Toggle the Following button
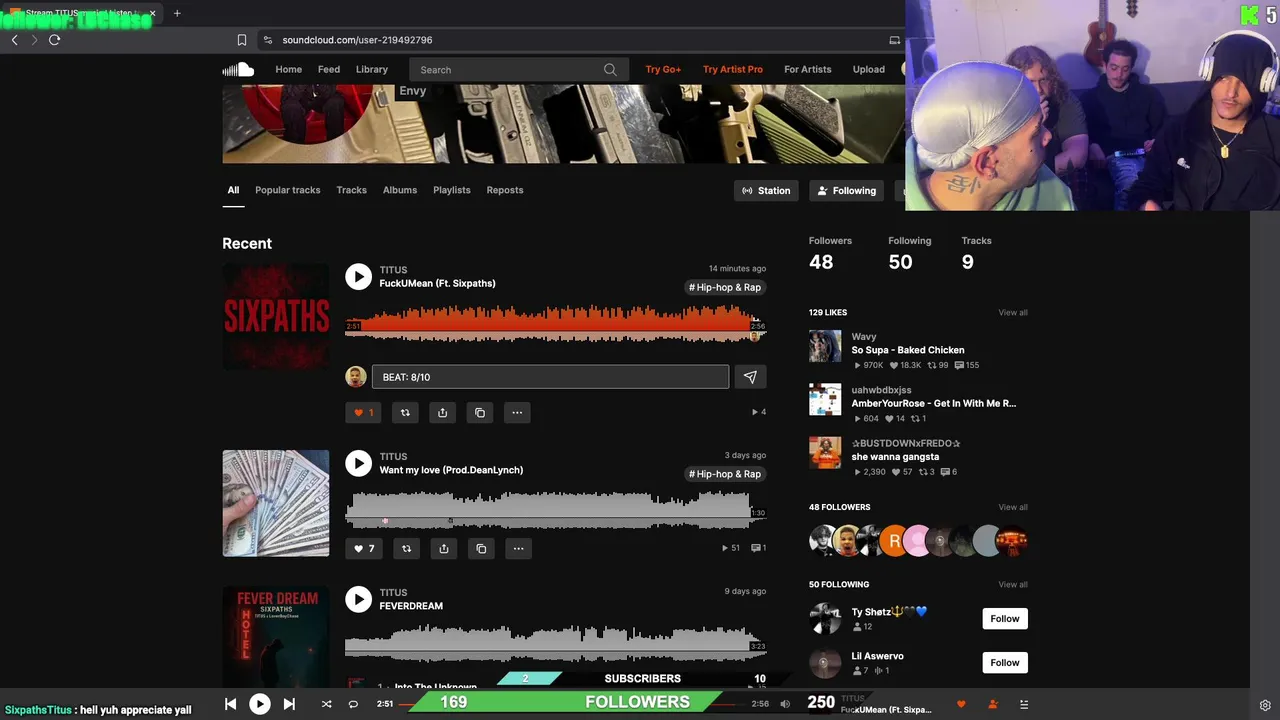 [x=846, y=190]
